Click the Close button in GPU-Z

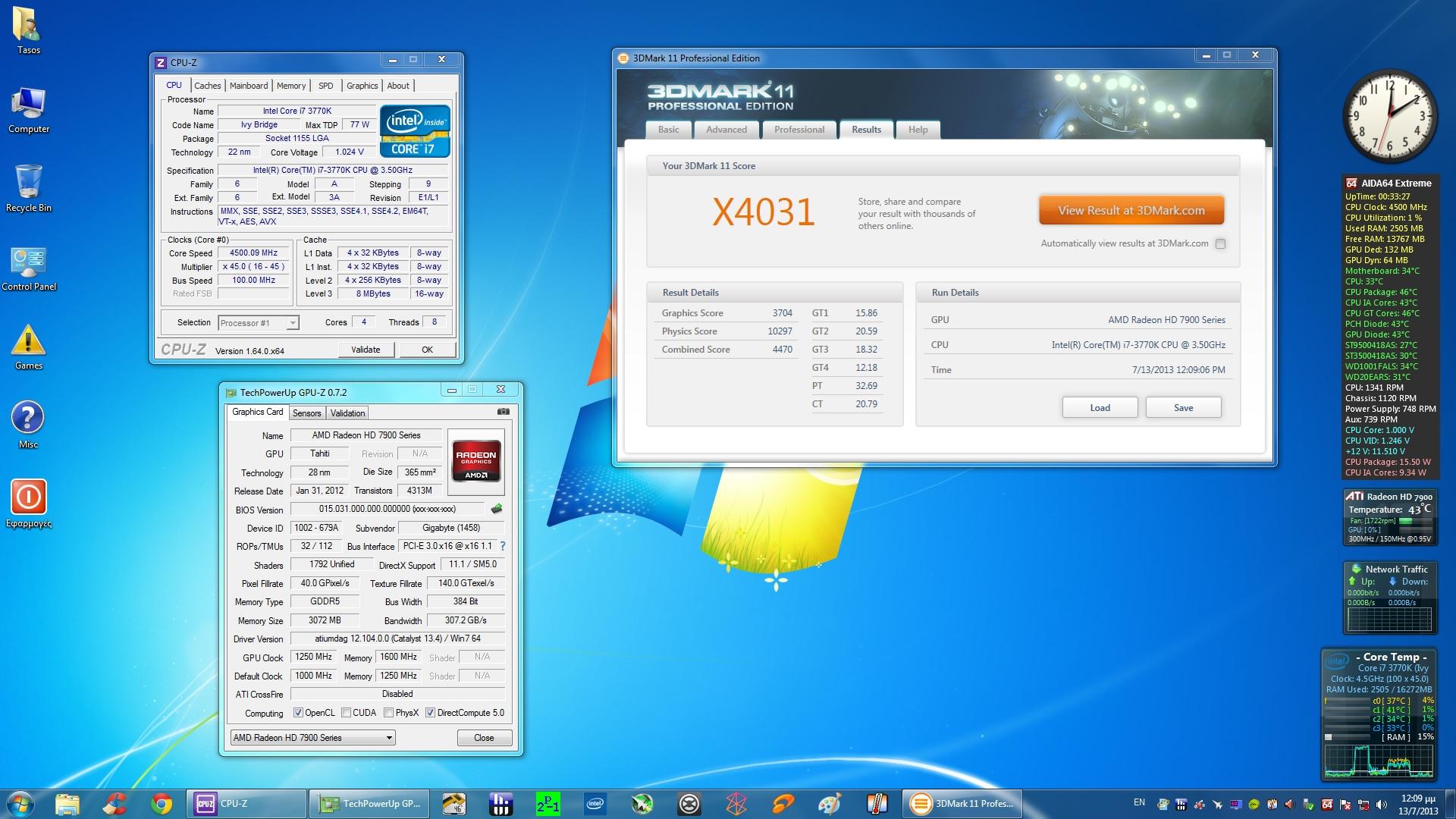(x=484, y=738)
